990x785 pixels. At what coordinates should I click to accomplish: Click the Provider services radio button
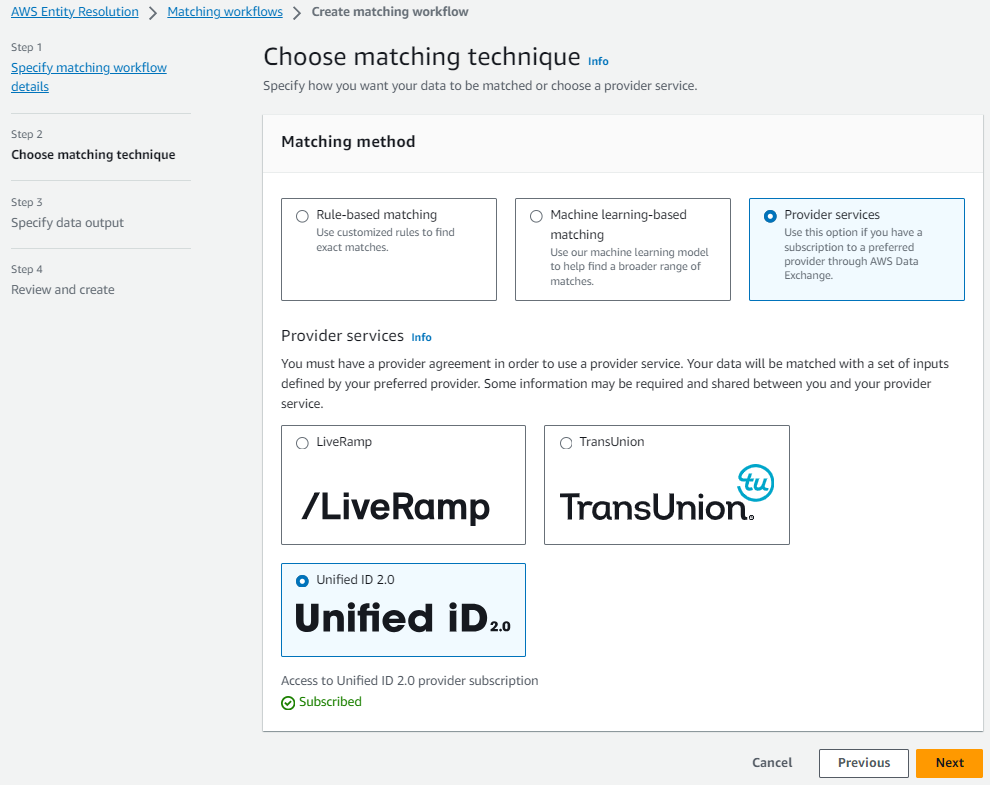coord(770,215)
